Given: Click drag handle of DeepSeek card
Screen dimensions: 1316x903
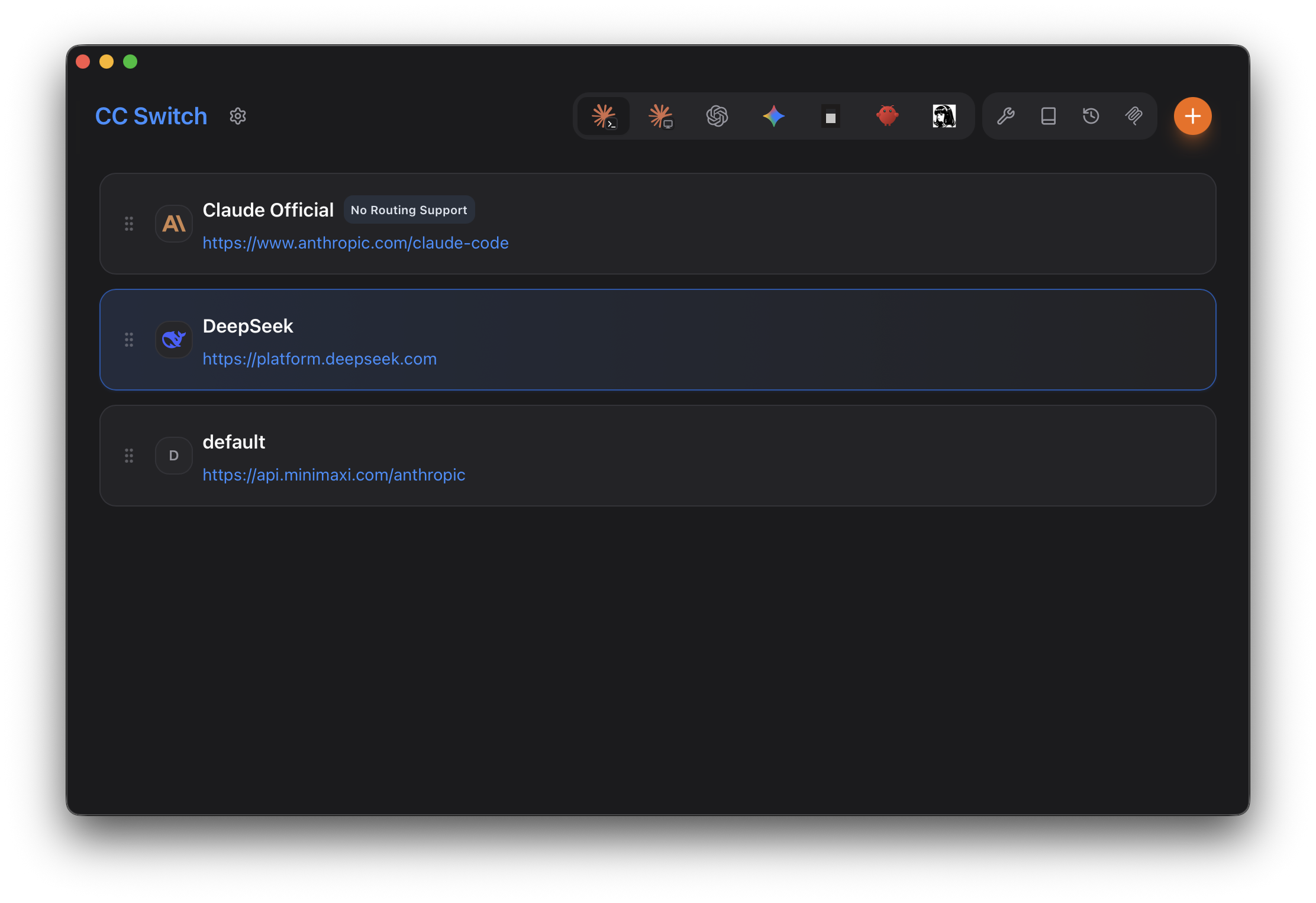Looking at the screenshot, I should [x=129, y=340].
